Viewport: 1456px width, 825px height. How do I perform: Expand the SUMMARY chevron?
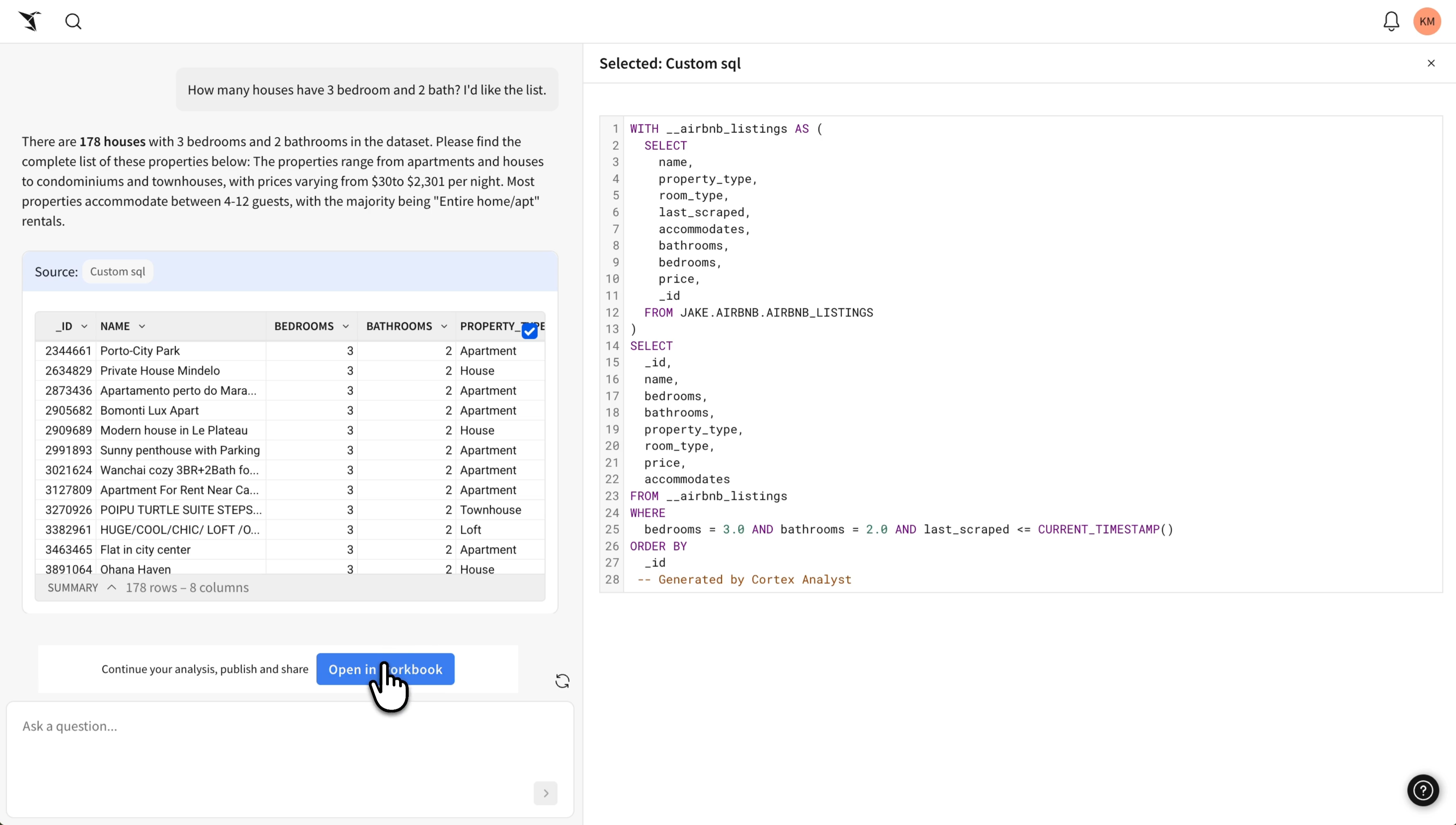(x=112, y=587)
